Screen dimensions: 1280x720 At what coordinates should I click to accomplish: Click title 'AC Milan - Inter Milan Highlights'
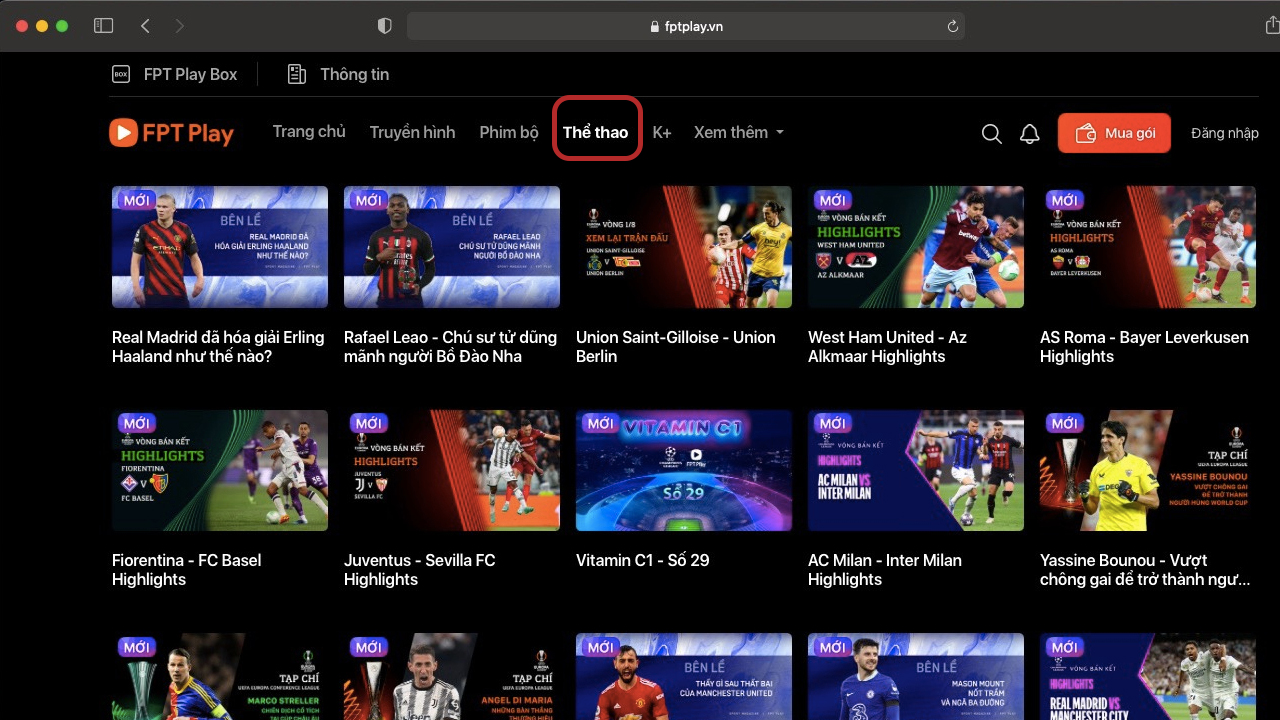(x=885, y=570)
